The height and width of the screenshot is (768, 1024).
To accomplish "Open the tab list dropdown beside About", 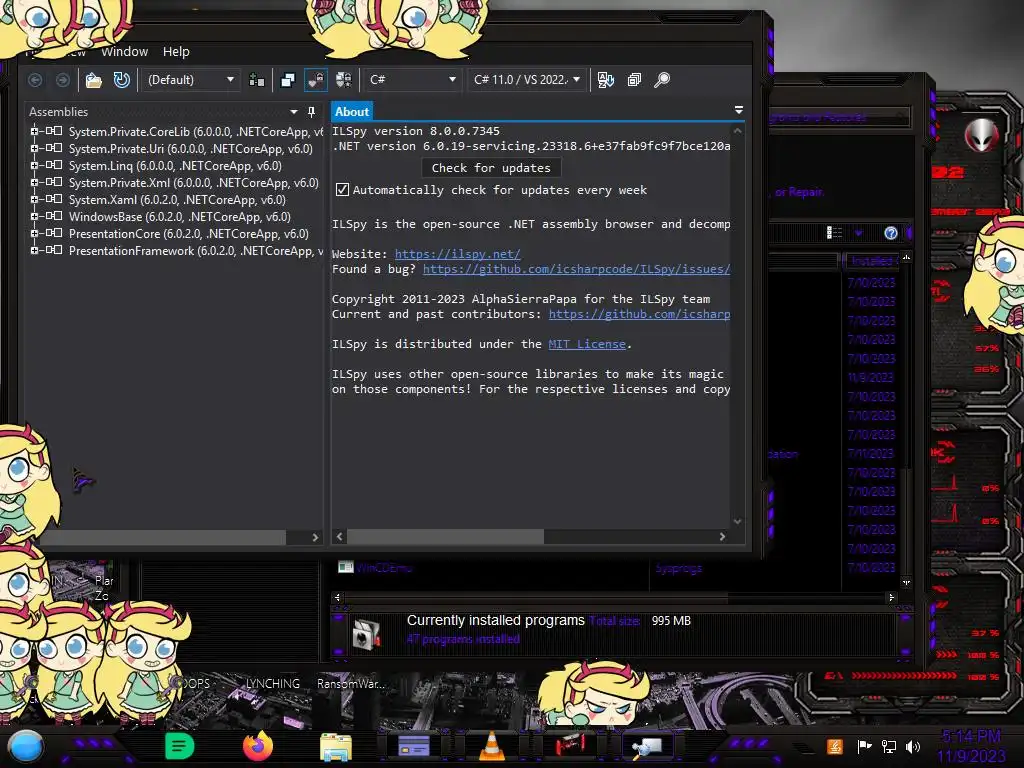I will (x=739, y=110).
